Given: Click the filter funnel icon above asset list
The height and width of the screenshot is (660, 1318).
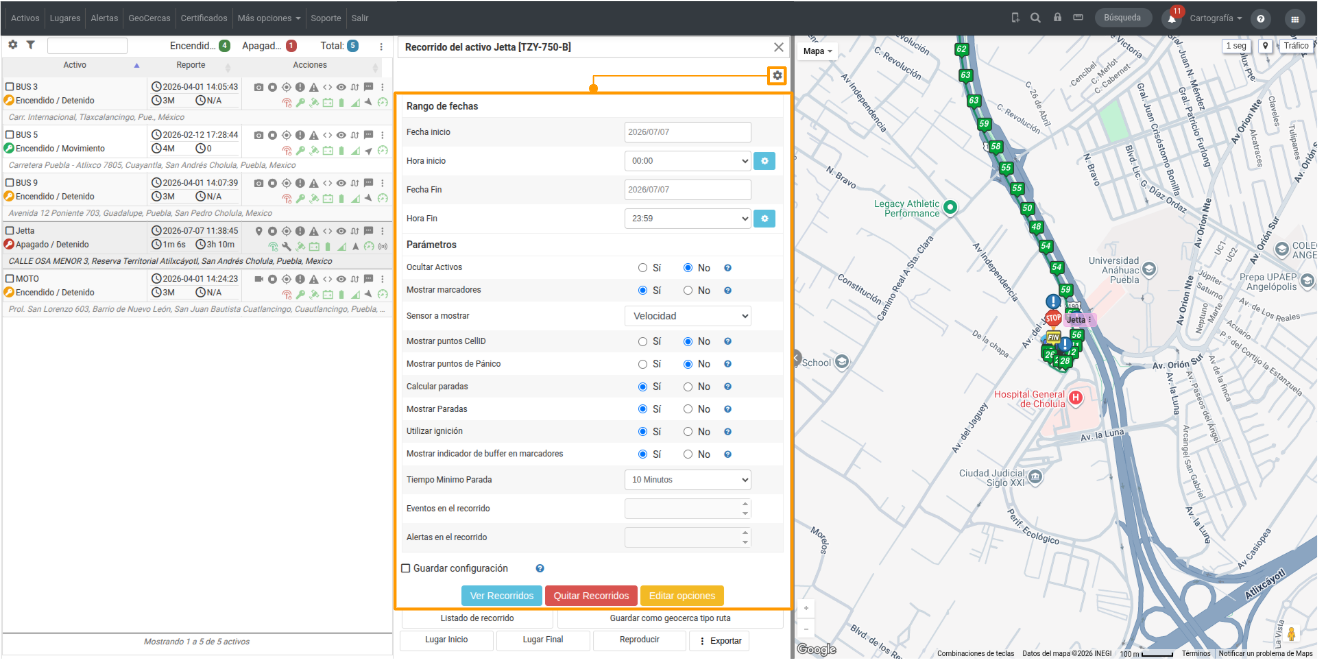Looking at the screenshot, I should pos(30,45).
